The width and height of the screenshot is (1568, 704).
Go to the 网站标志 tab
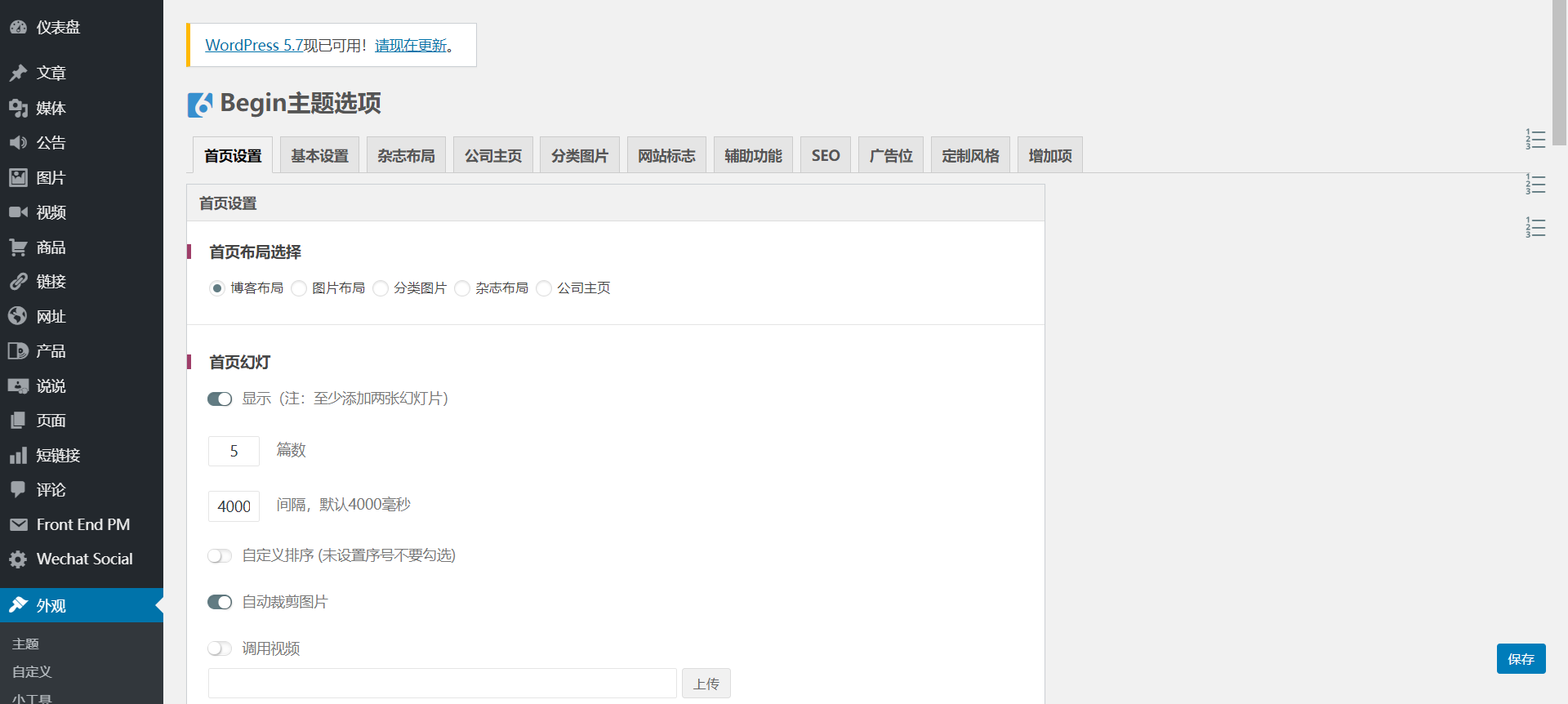[666, 155]
